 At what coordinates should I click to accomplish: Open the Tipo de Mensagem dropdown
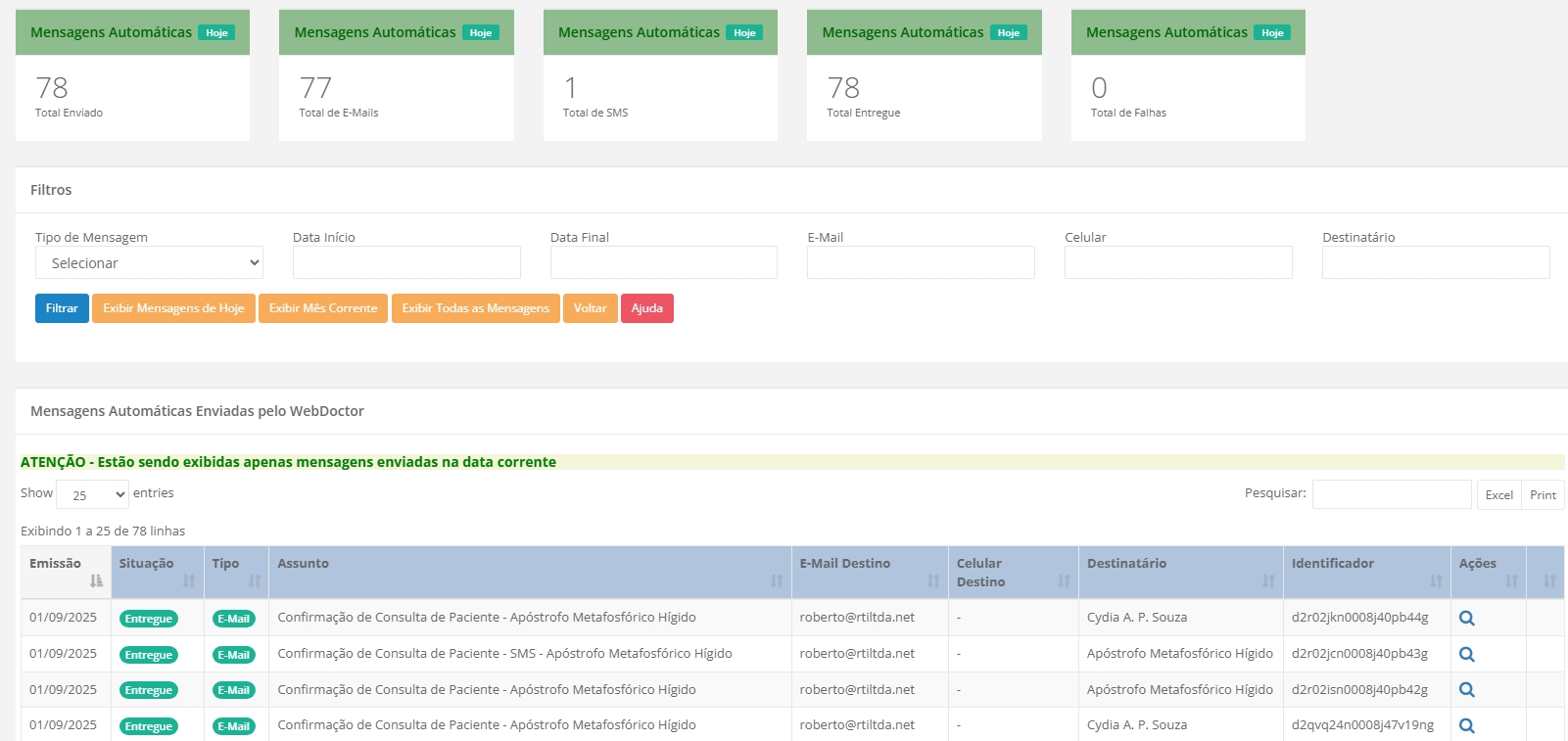(149, 263)
